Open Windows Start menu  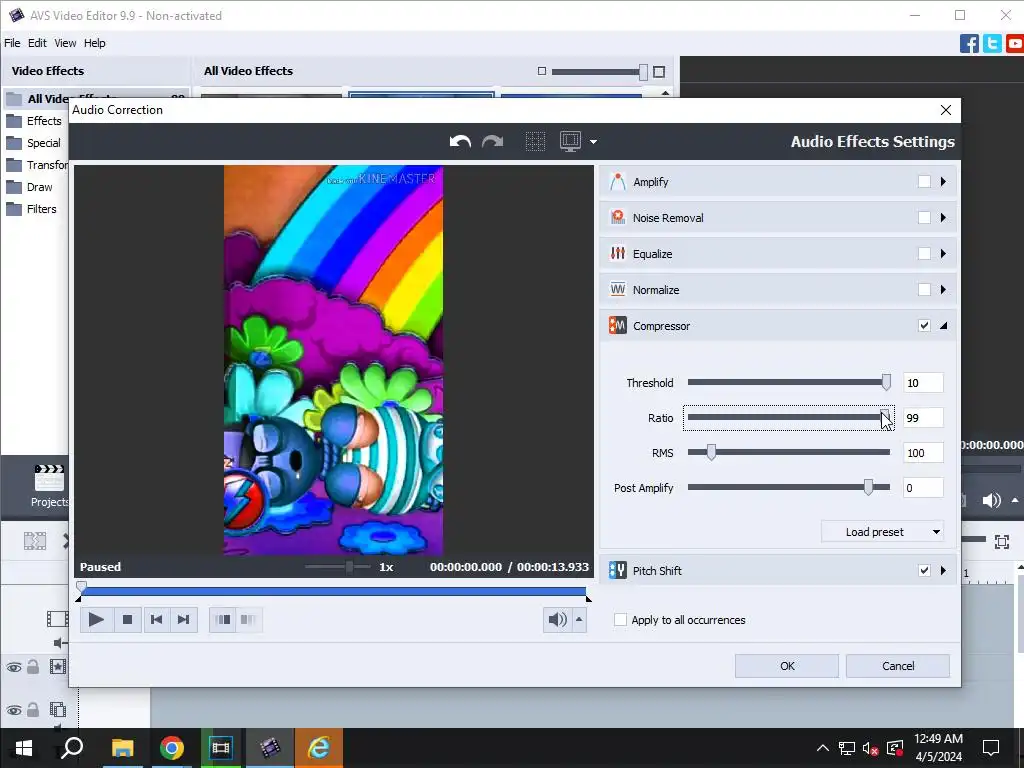click(x=24, y=748)
